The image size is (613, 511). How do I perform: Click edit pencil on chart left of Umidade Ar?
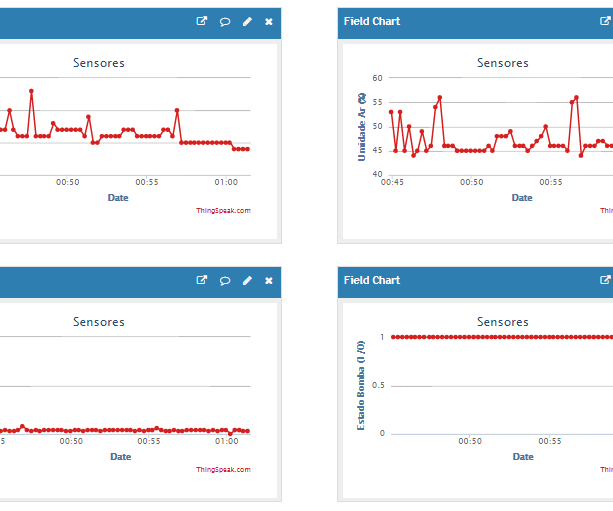pos(247,21)
